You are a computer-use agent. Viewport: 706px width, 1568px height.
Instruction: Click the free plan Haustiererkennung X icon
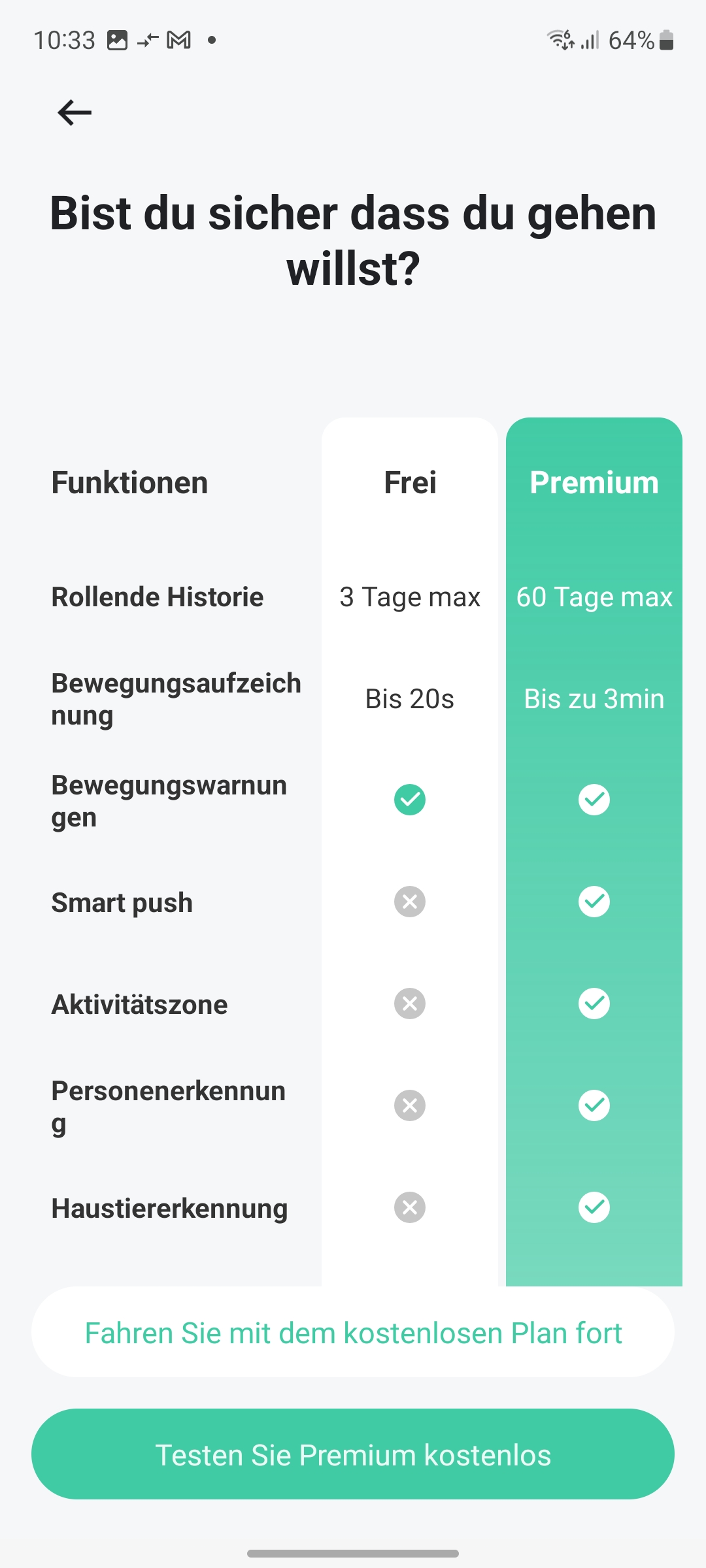pyautogui.click(x=410, y=1207)
